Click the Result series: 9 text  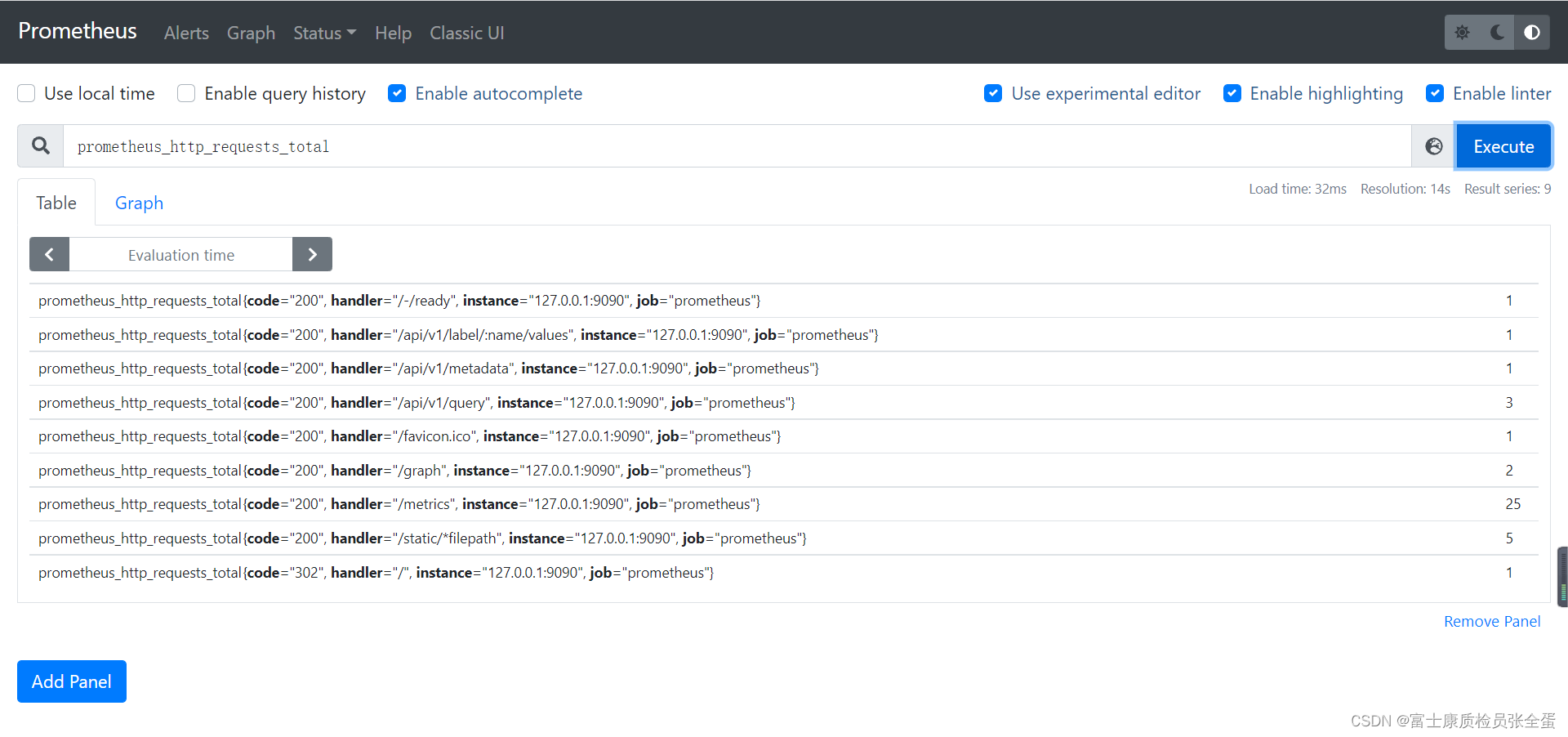[x=1508, y=189]
